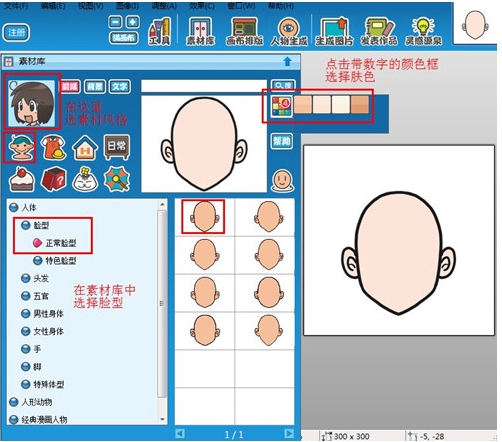The height and width of the screenshot is (442, 502).
Task: Switch to the 文字 text tab
Action: [119, 87]
